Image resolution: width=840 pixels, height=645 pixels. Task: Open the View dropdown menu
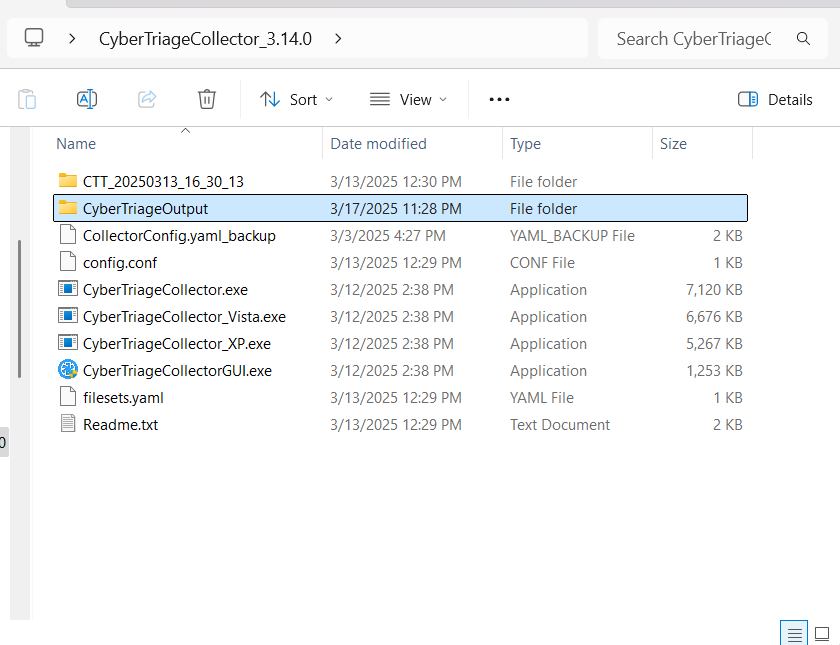[408, 100]
